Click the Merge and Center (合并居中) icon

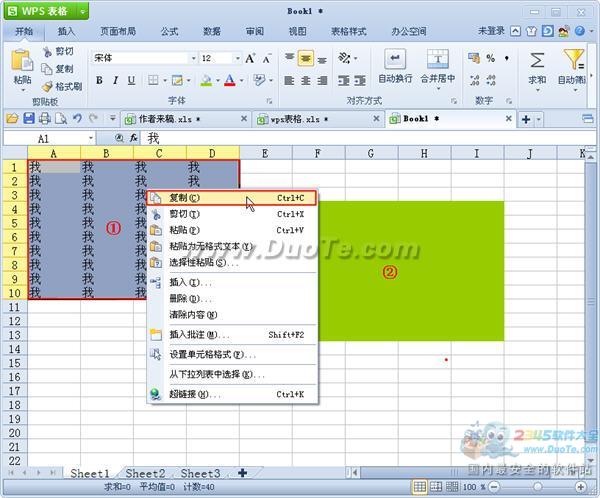coord(438,59)
